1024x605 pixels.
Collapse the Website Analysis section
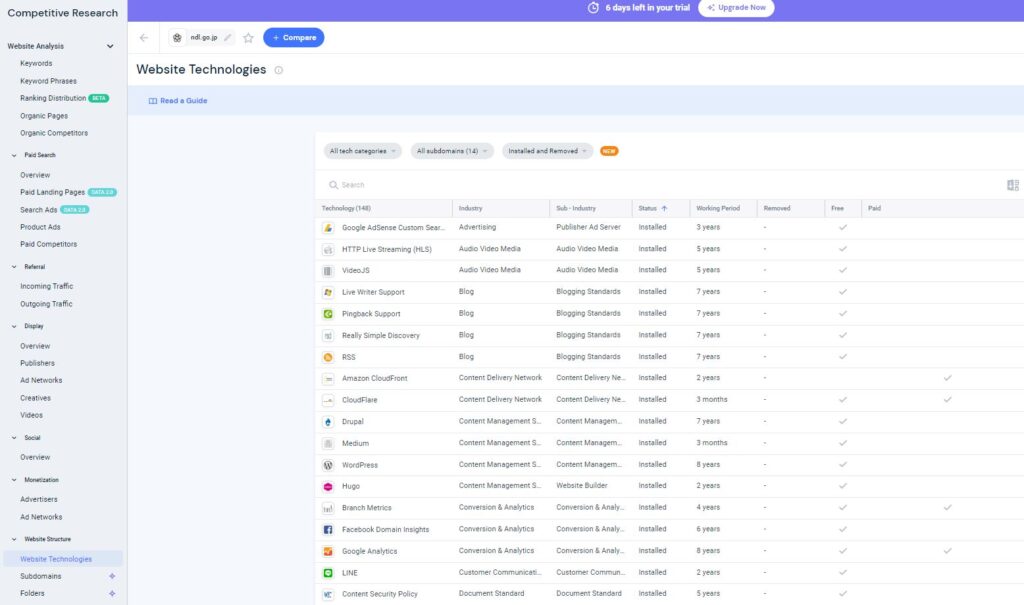tap(110, 46)
